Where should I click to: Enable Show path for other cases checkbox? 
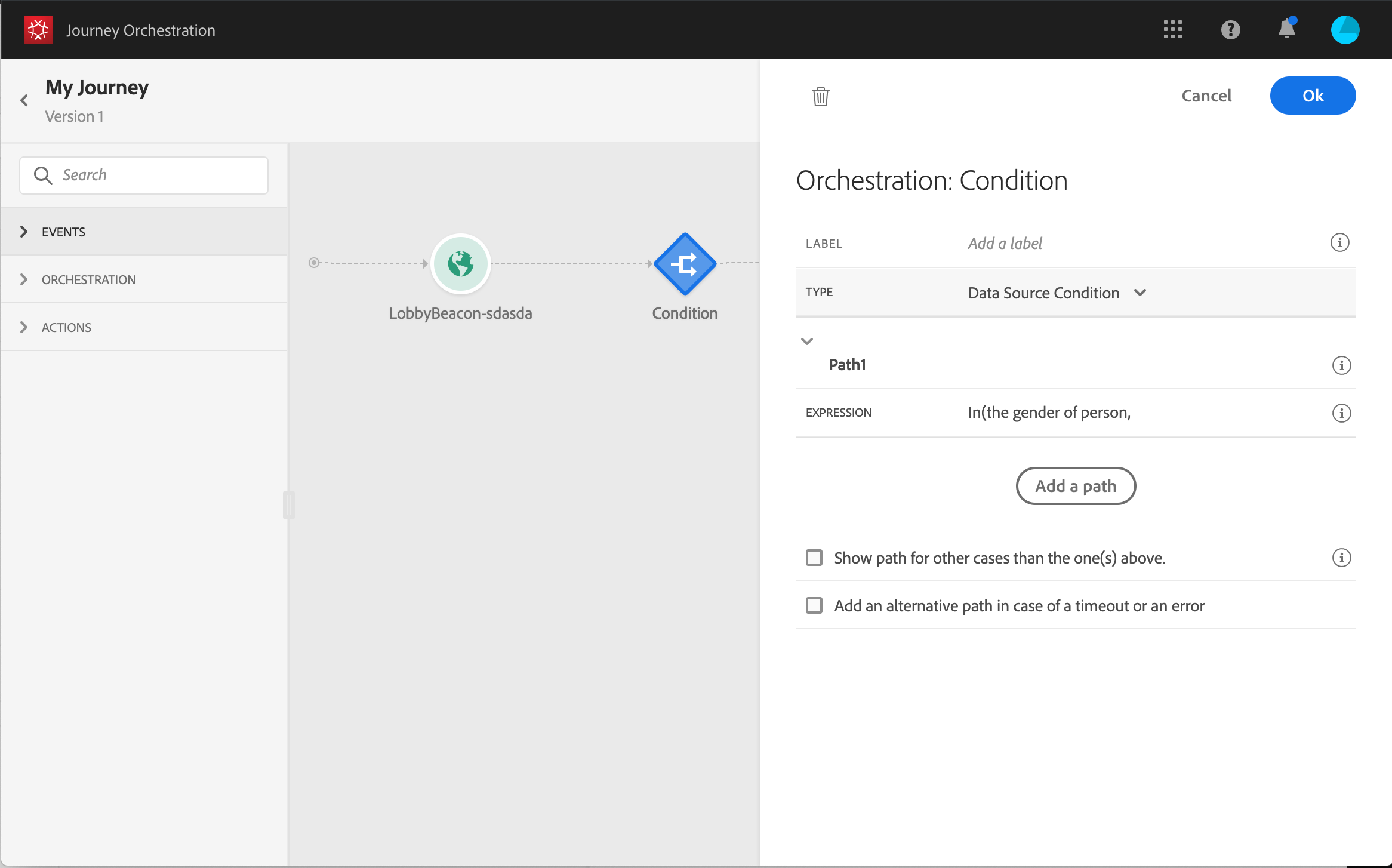pyautogui.click(x=814, y=558)
